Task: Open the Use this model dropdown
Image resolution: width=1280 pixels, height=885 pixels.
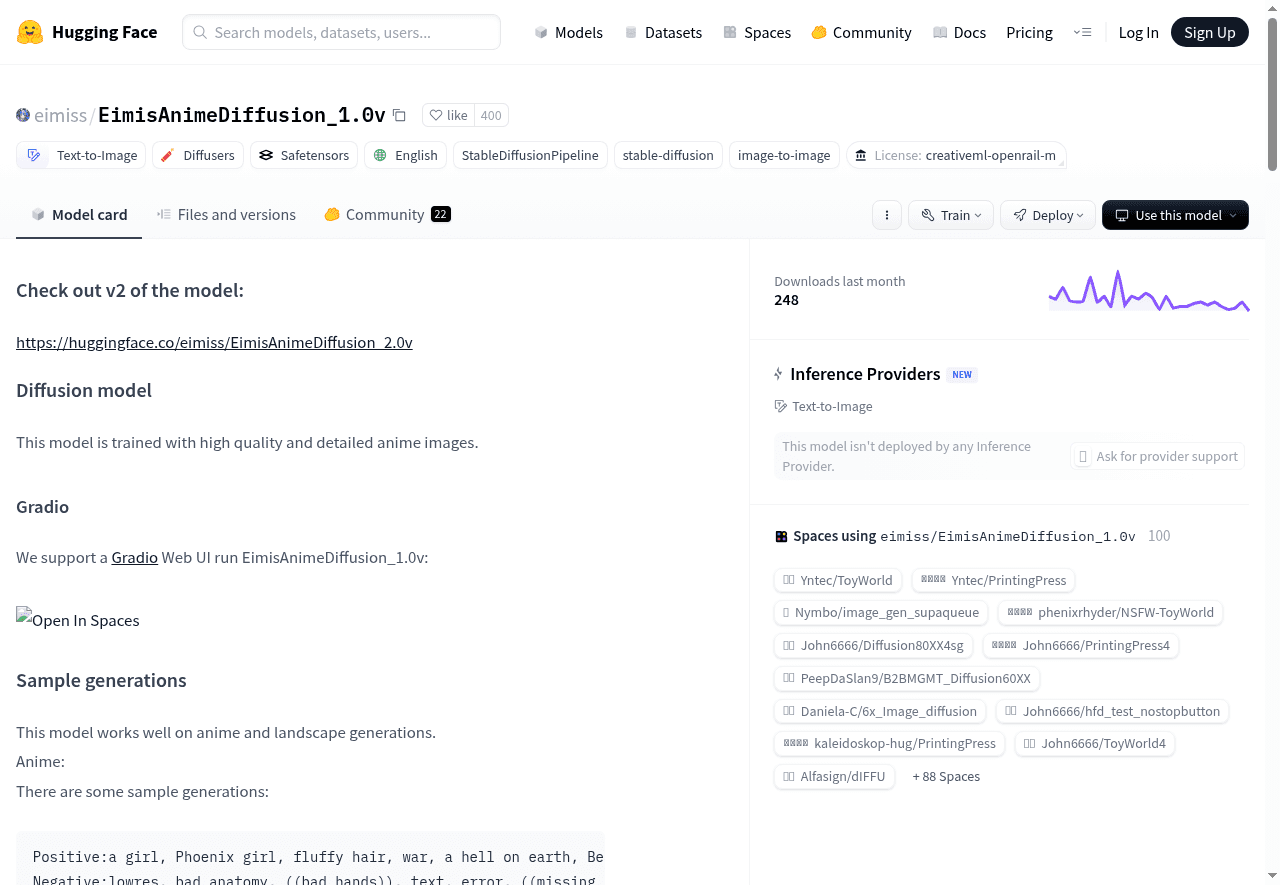Action: (x=1175, y=215)
